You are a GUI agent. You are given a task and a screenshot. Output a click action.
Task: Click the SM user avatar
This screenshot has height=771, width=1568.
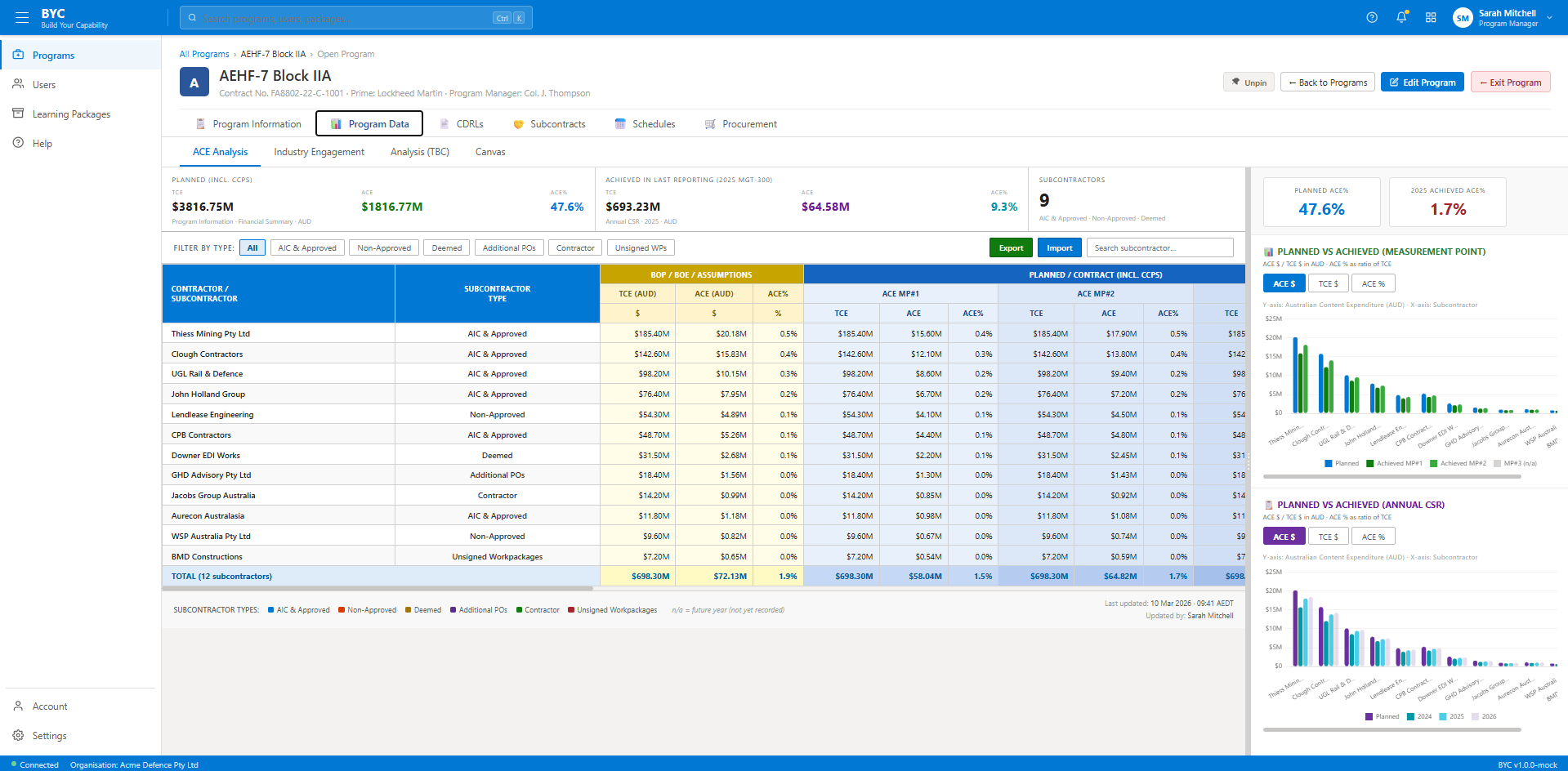click(x=1463, y=18)
